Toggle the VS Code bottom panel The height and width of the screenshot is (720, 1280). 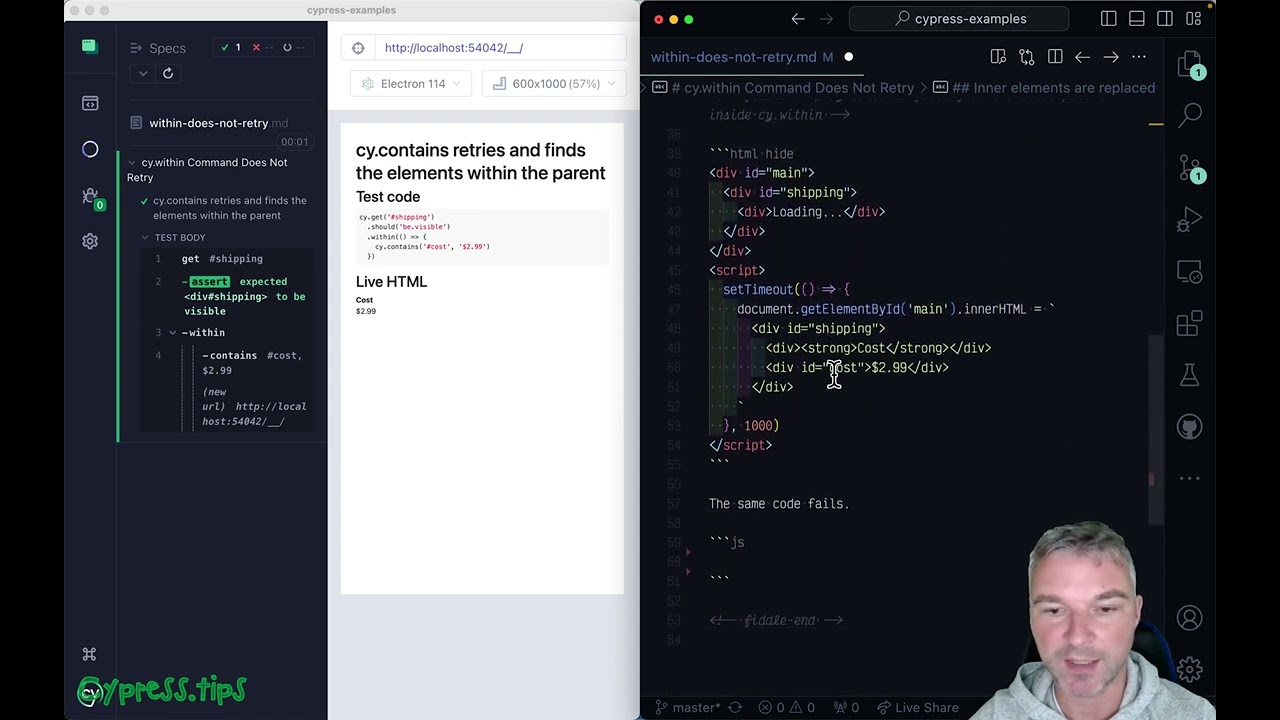click(1137, 19)
